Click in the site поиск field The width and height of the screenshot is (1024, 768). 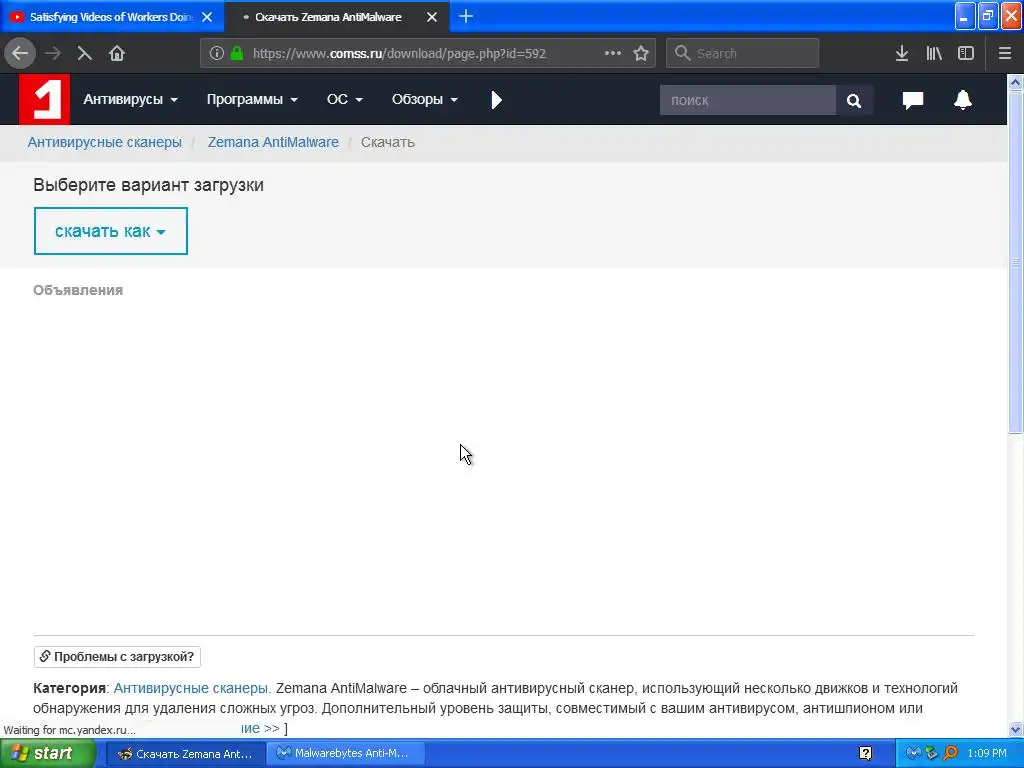[x=748, y=100]
